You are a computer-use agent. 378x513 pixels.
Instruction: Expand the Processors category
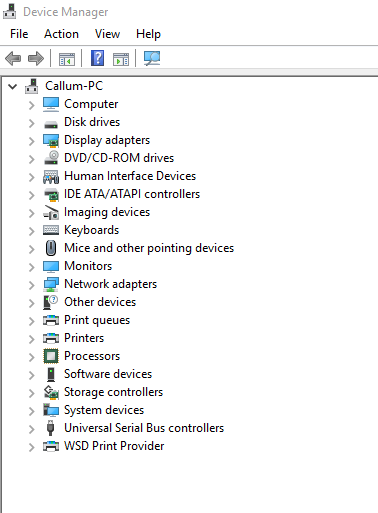click(x=31, y=357)
